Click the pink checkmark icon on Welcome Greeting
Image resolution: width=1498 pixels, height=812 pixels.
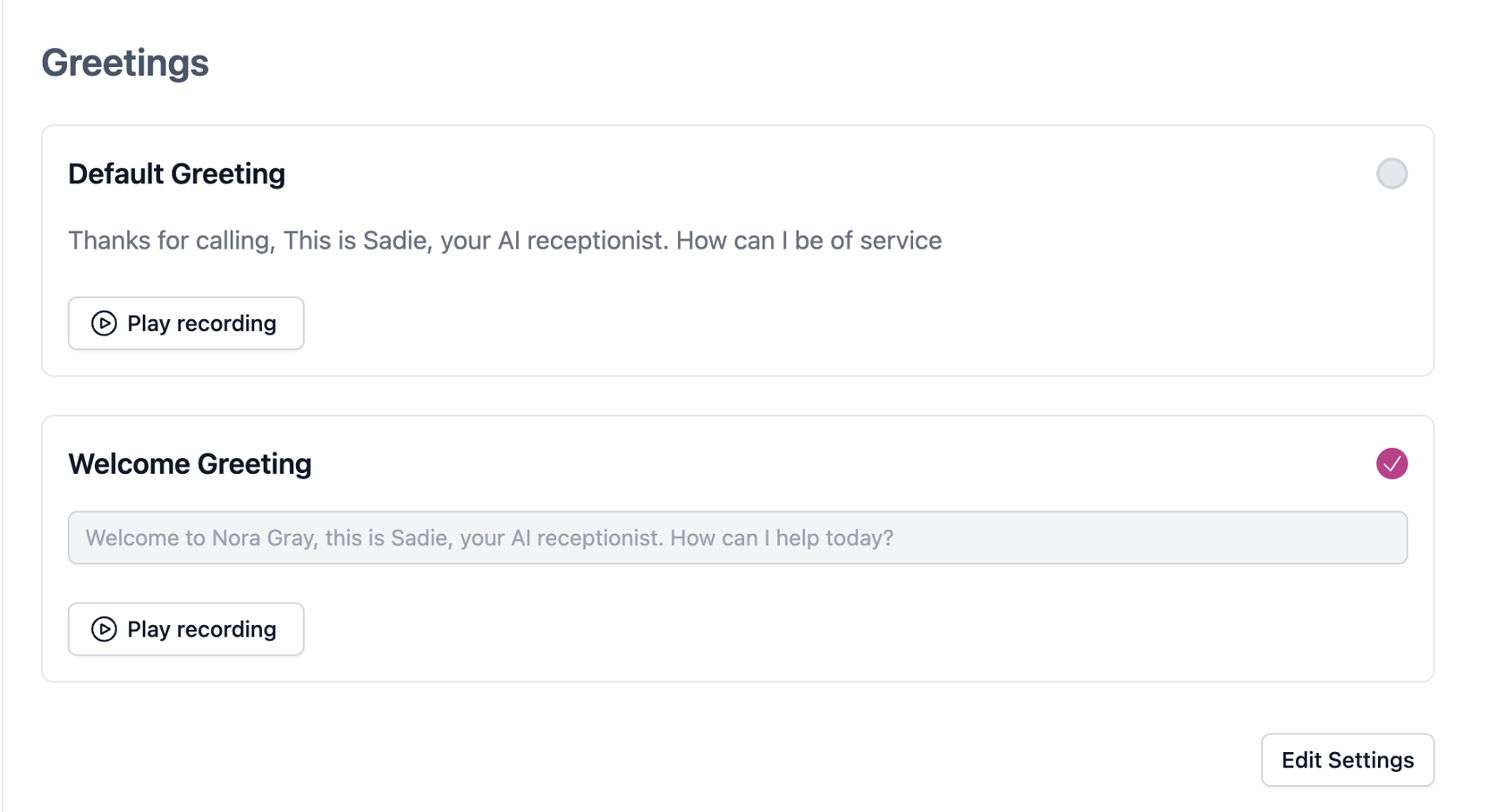(1391, 463)
